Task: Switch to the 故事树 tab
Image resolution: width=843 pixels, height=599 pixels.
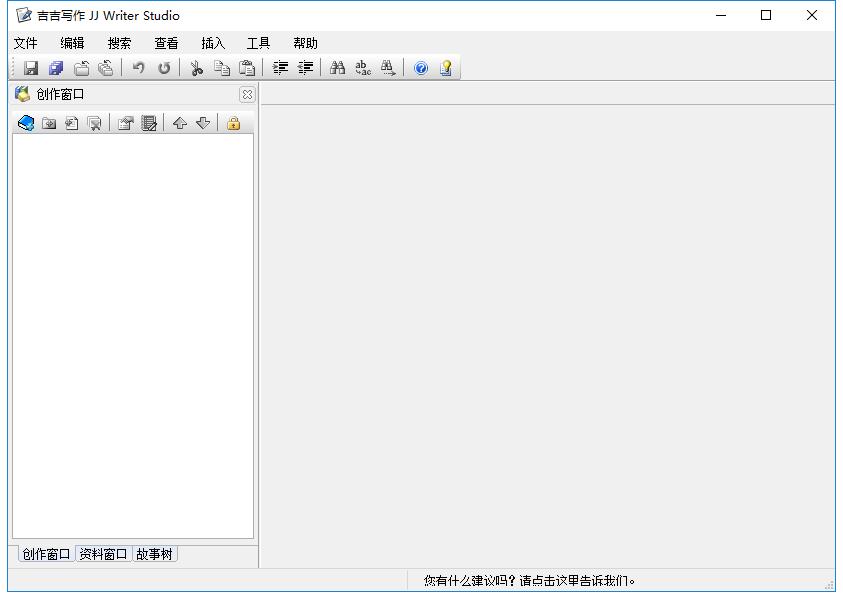Action: click(x=156, y=553)
